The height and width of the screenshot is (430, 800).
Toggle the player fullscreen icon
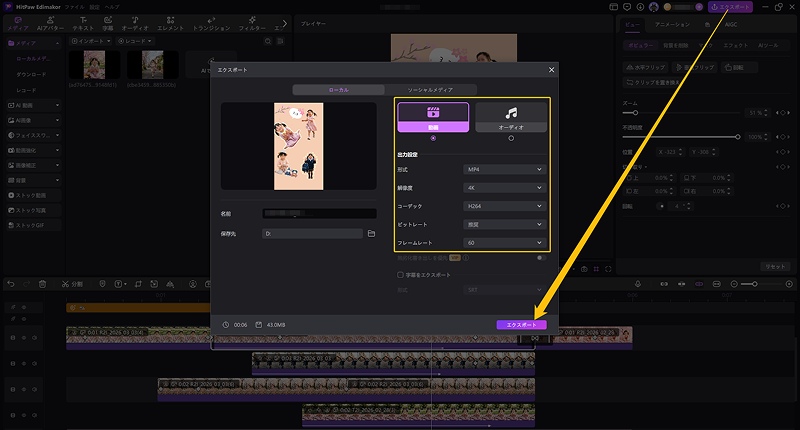608,269
